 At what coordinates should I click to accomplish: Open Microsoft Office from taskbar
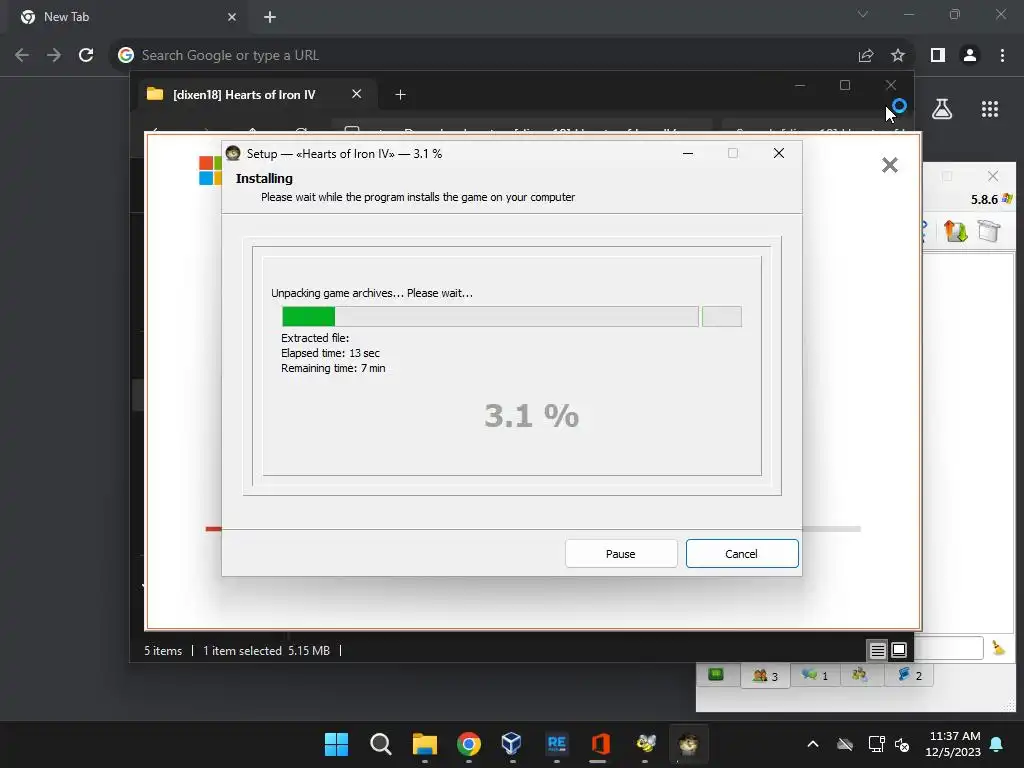pos(600,744)
